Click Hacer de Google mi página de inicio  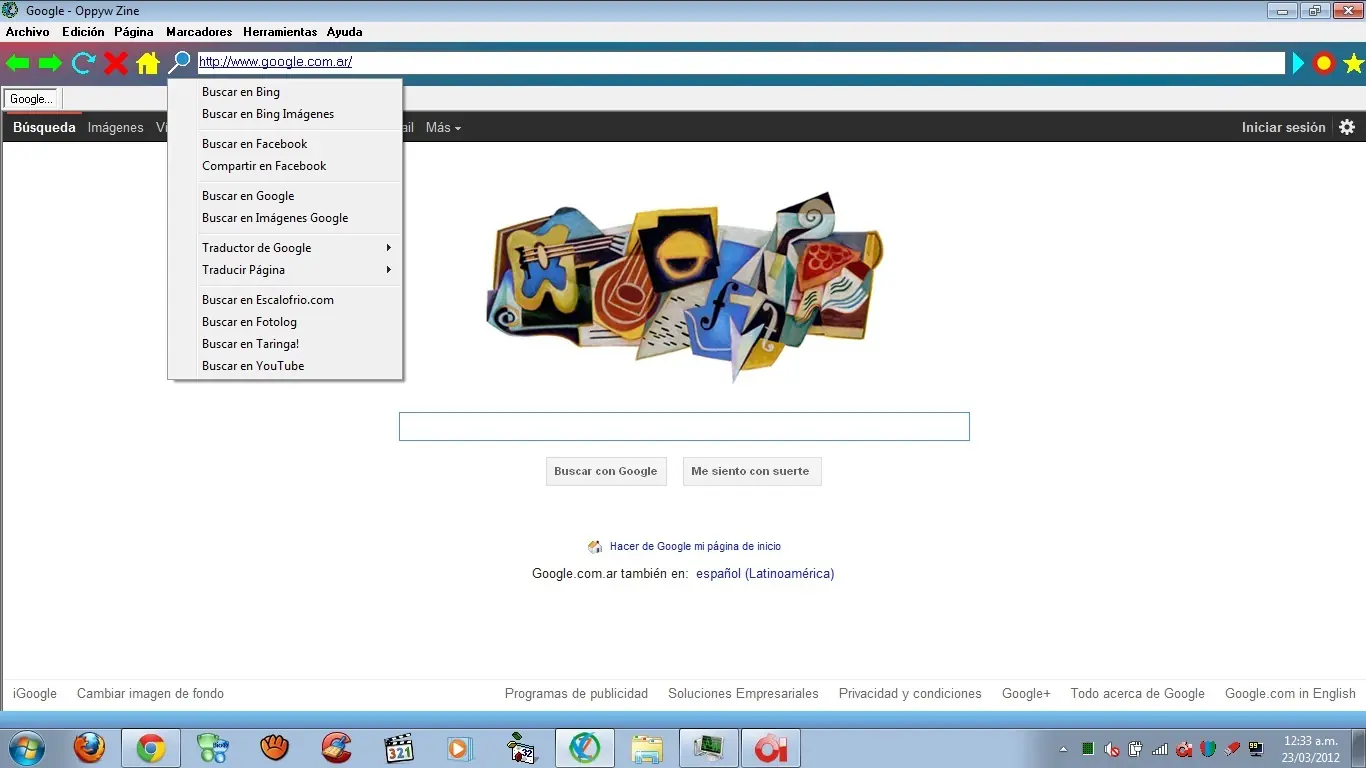tap(695, 546)
